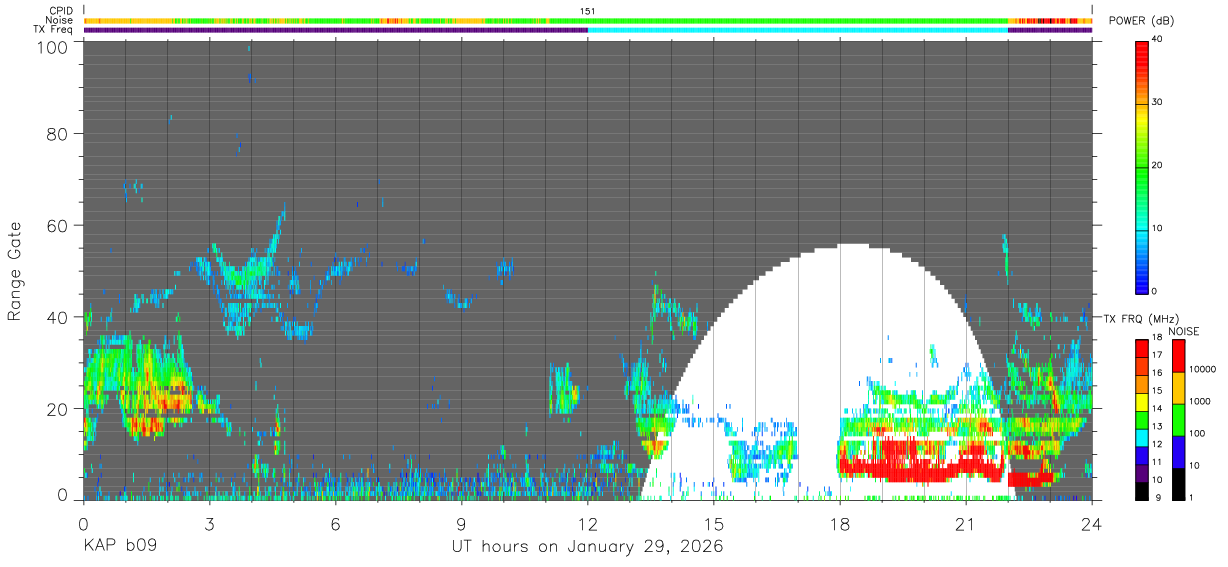Viewport: 1228px width, 567px height.
Task: Click the y-axis tick label 20
Action: (x=57, y=409)
